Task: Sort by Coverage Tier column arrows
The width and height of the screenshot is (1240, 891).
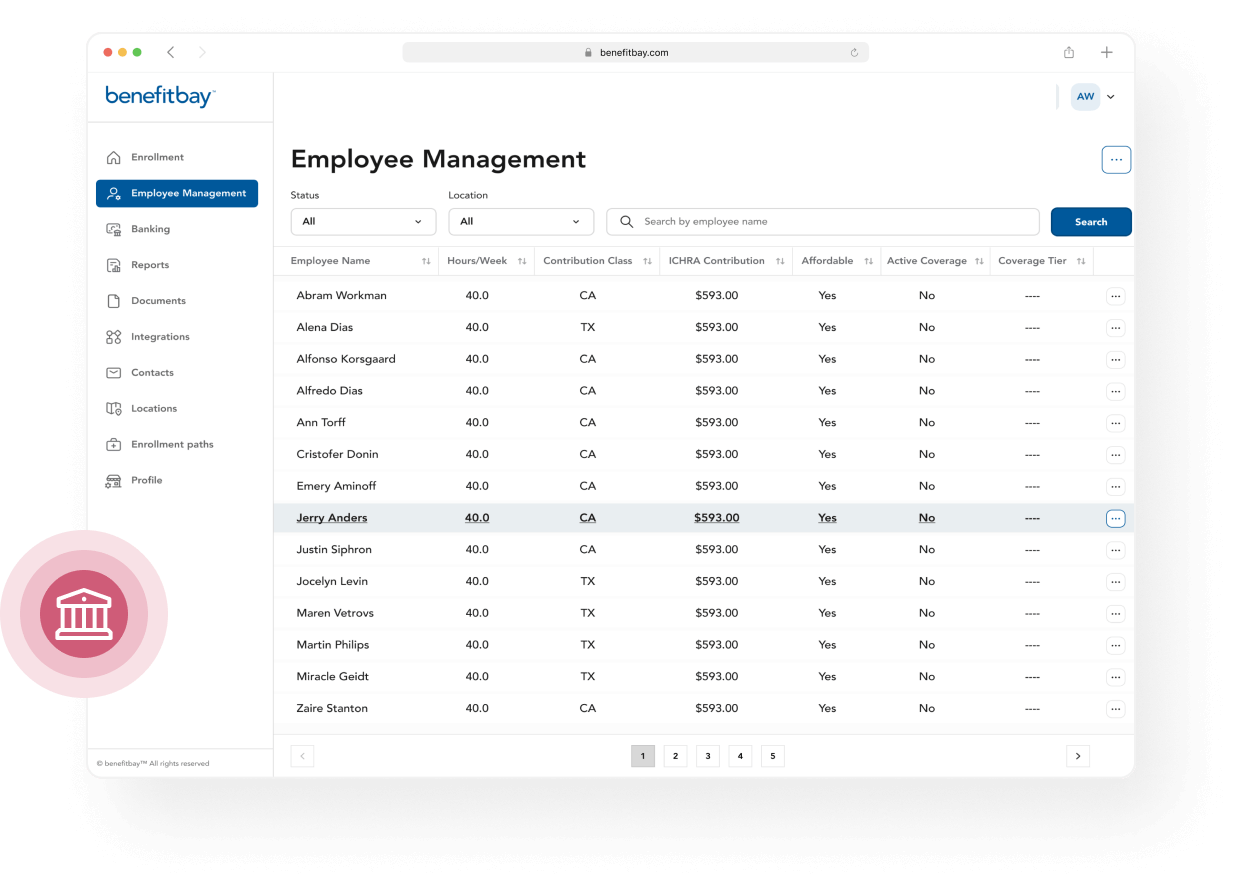Action: (x=1081, y=261)
